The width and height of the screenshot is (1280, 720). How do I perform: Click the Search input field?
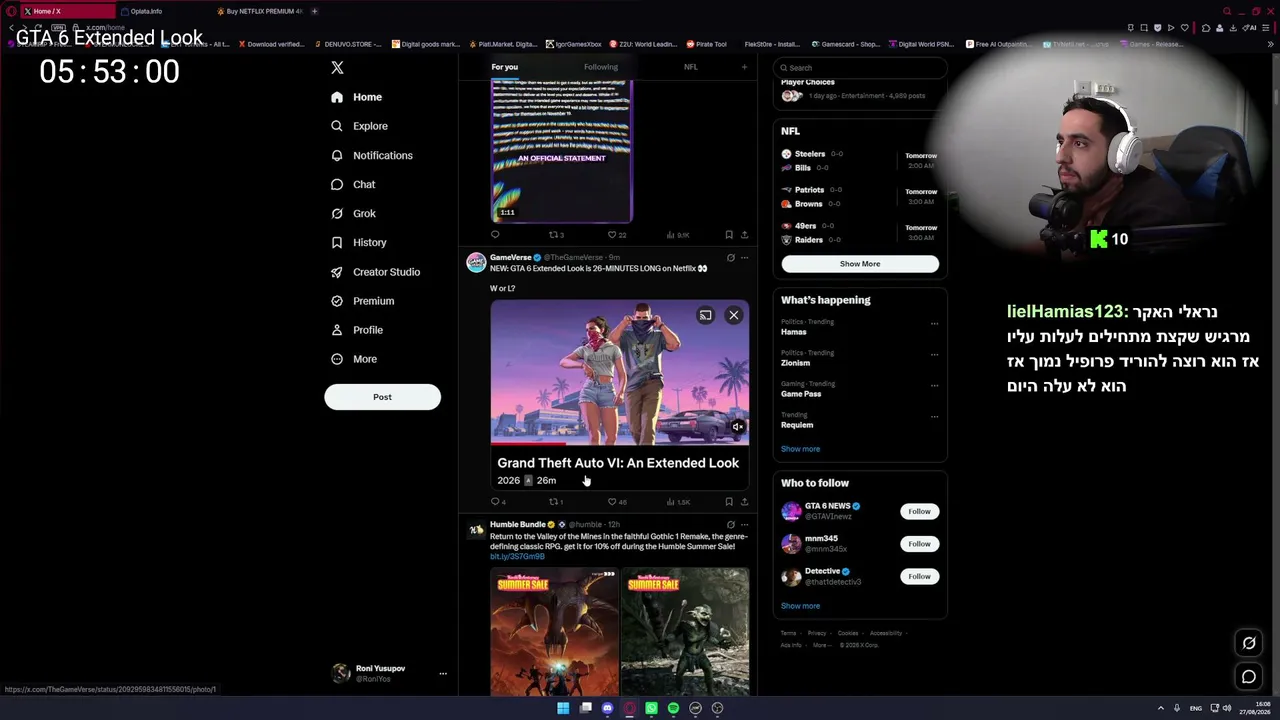point(860,68)
